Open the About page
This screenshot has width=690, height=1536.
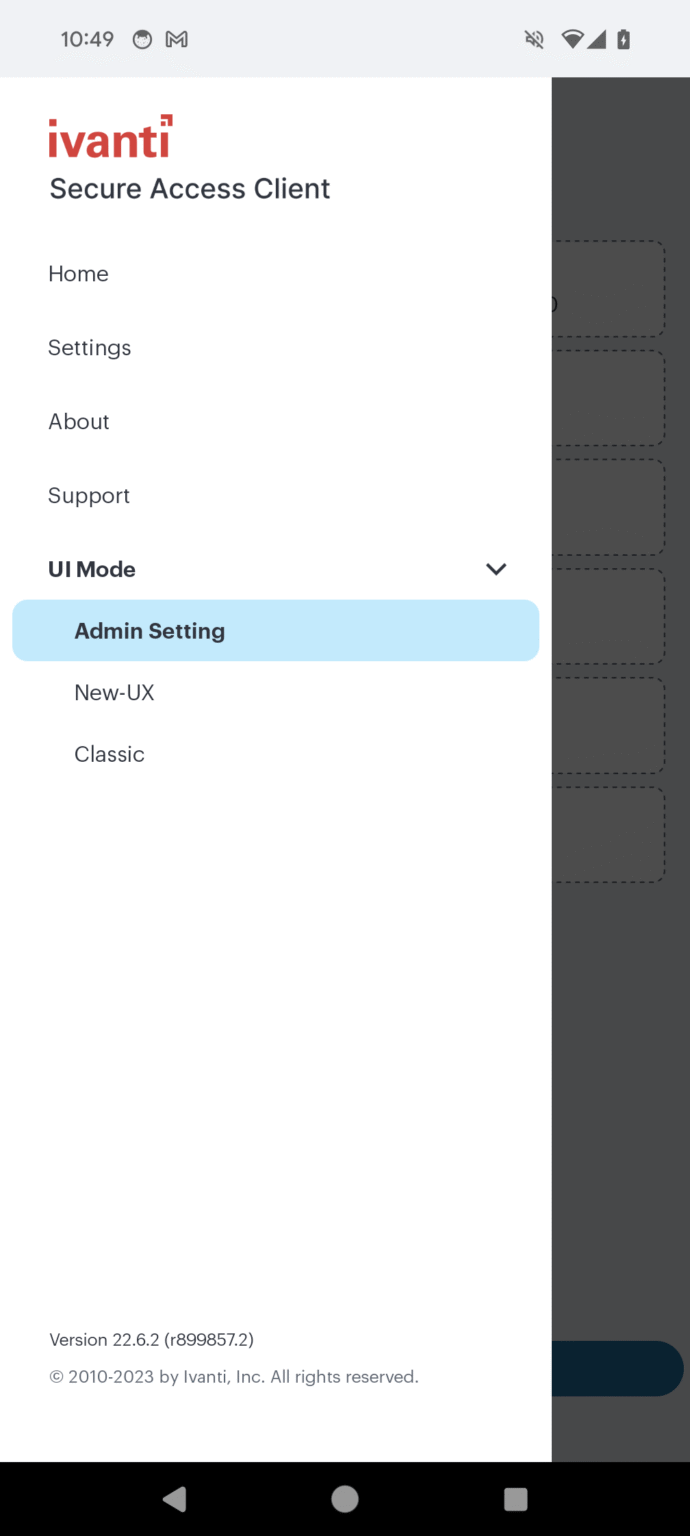tap(78, 421)
